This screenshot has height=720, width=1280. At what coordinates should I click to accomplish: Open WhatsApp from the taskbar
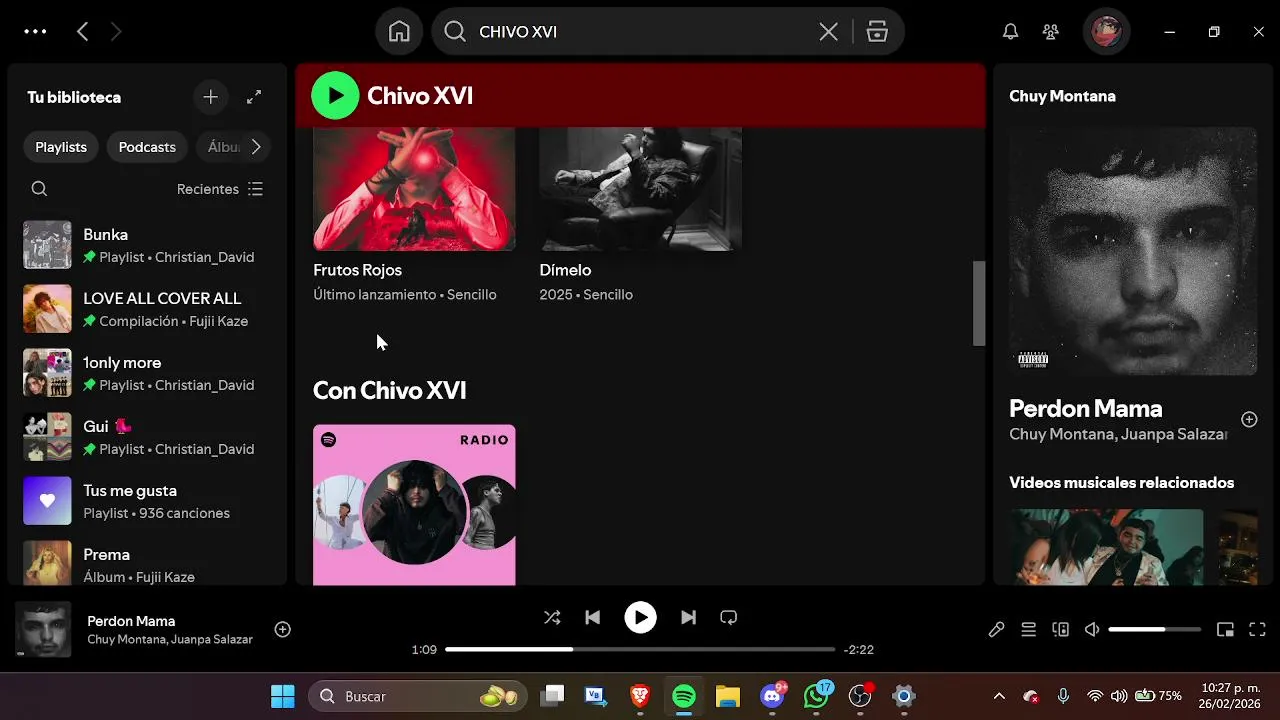click(817, 696)
